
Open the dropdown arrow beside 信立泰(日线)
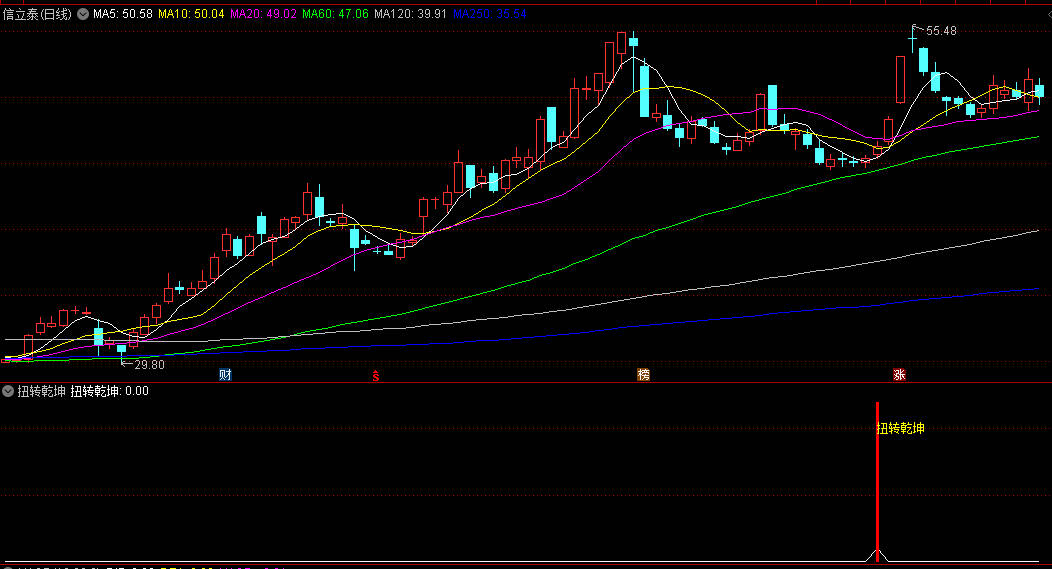click(x=83, y=13)
